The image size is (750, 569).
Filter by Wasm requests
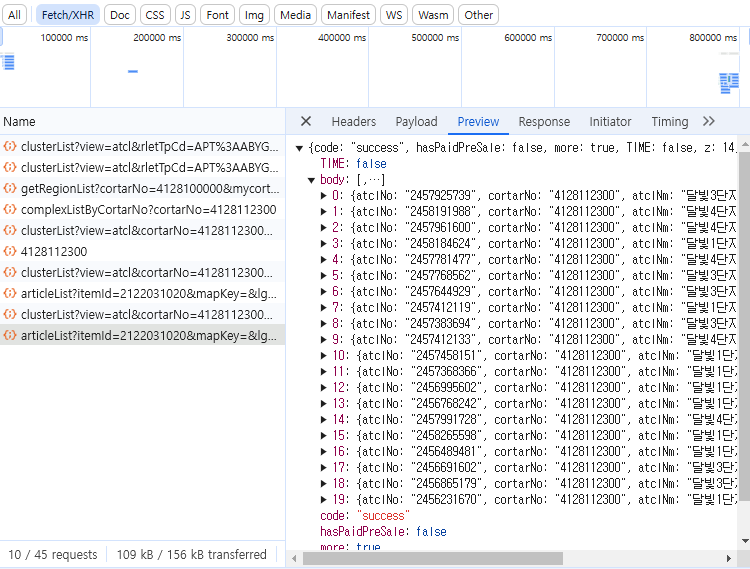[433, 15]
